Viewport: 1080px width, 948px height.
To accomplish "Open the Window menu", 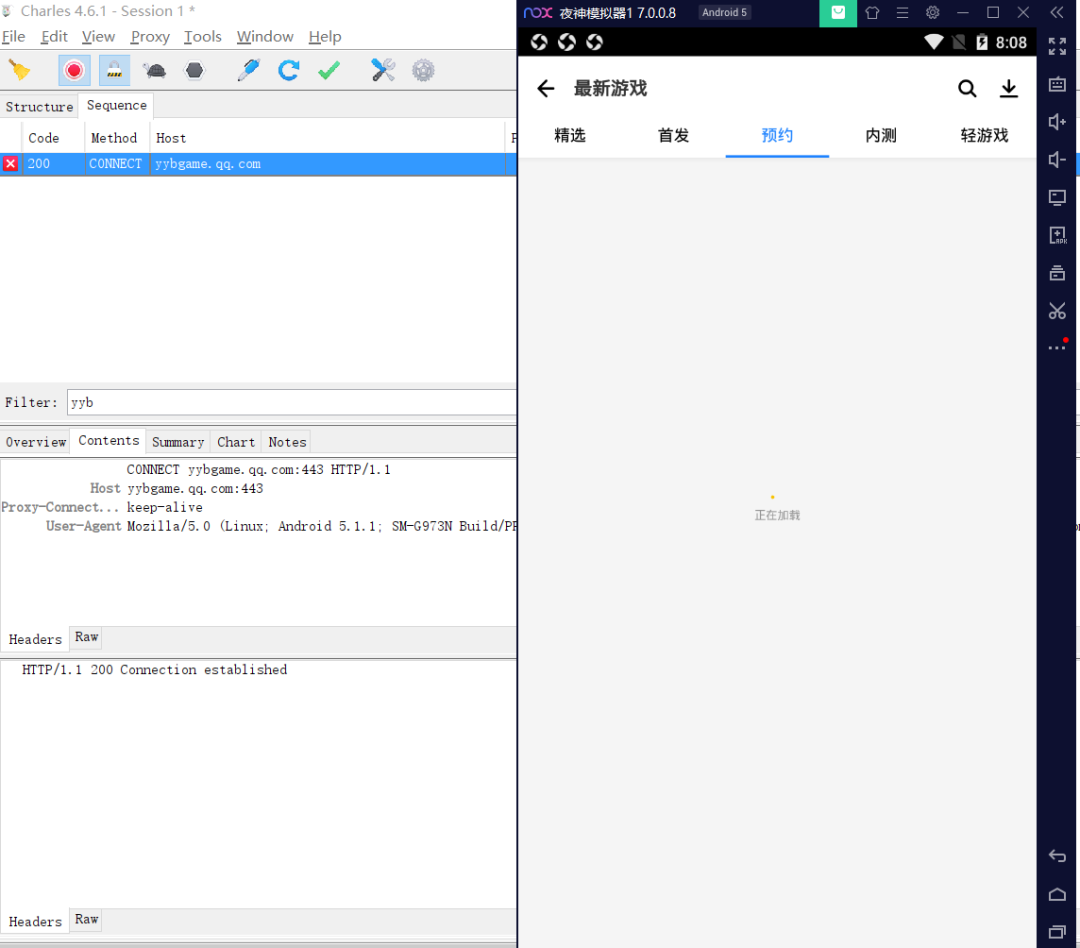I will click(265, 37).
